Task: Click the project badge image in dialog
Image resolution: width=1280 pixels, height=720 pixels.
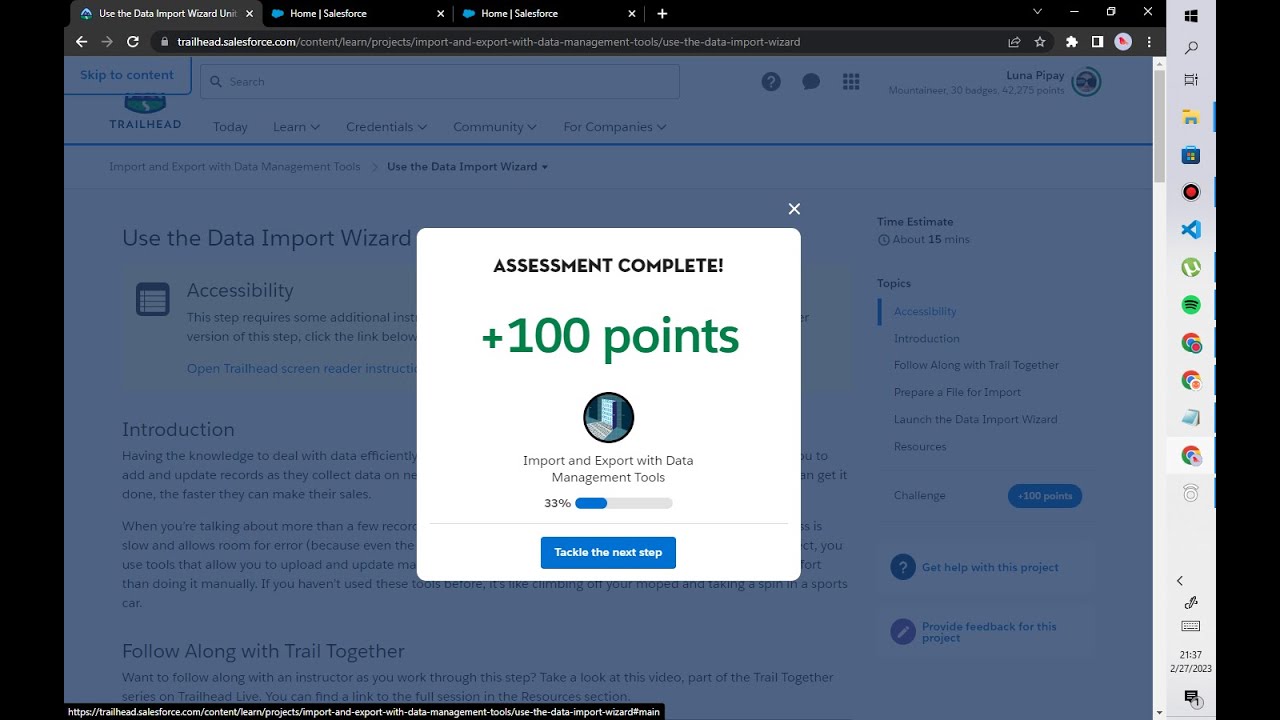Action: tap(608, 417)
